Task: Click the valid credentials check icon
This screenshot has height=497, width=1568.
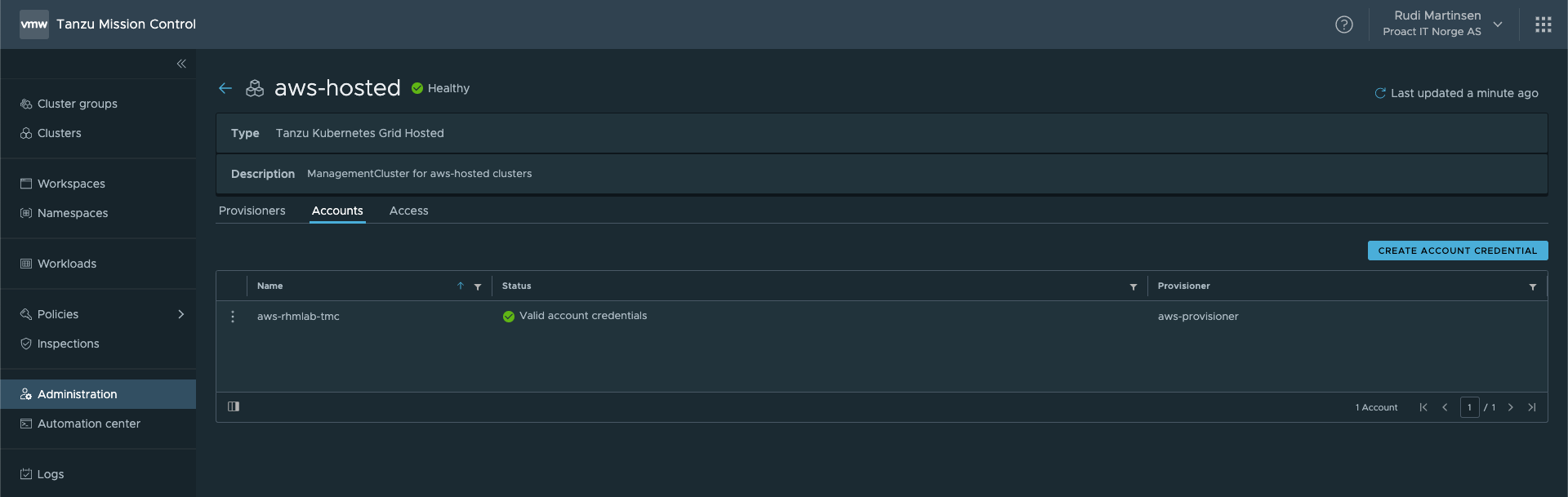Action: click(509, 317)
